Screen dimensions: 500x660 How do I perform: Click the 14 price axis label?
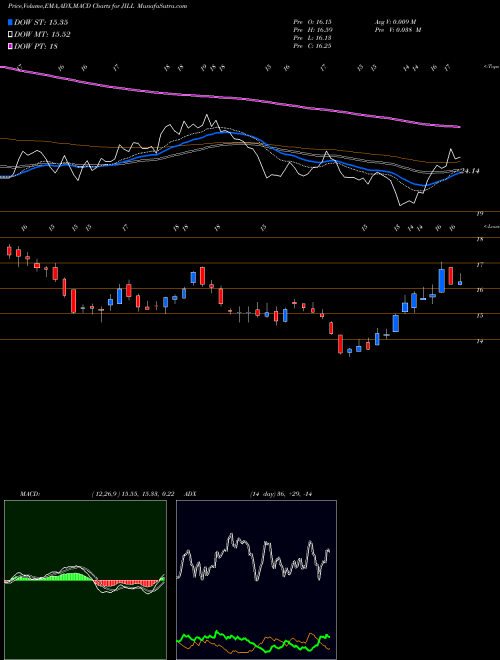pyautogui.click(x=479, y=341)
